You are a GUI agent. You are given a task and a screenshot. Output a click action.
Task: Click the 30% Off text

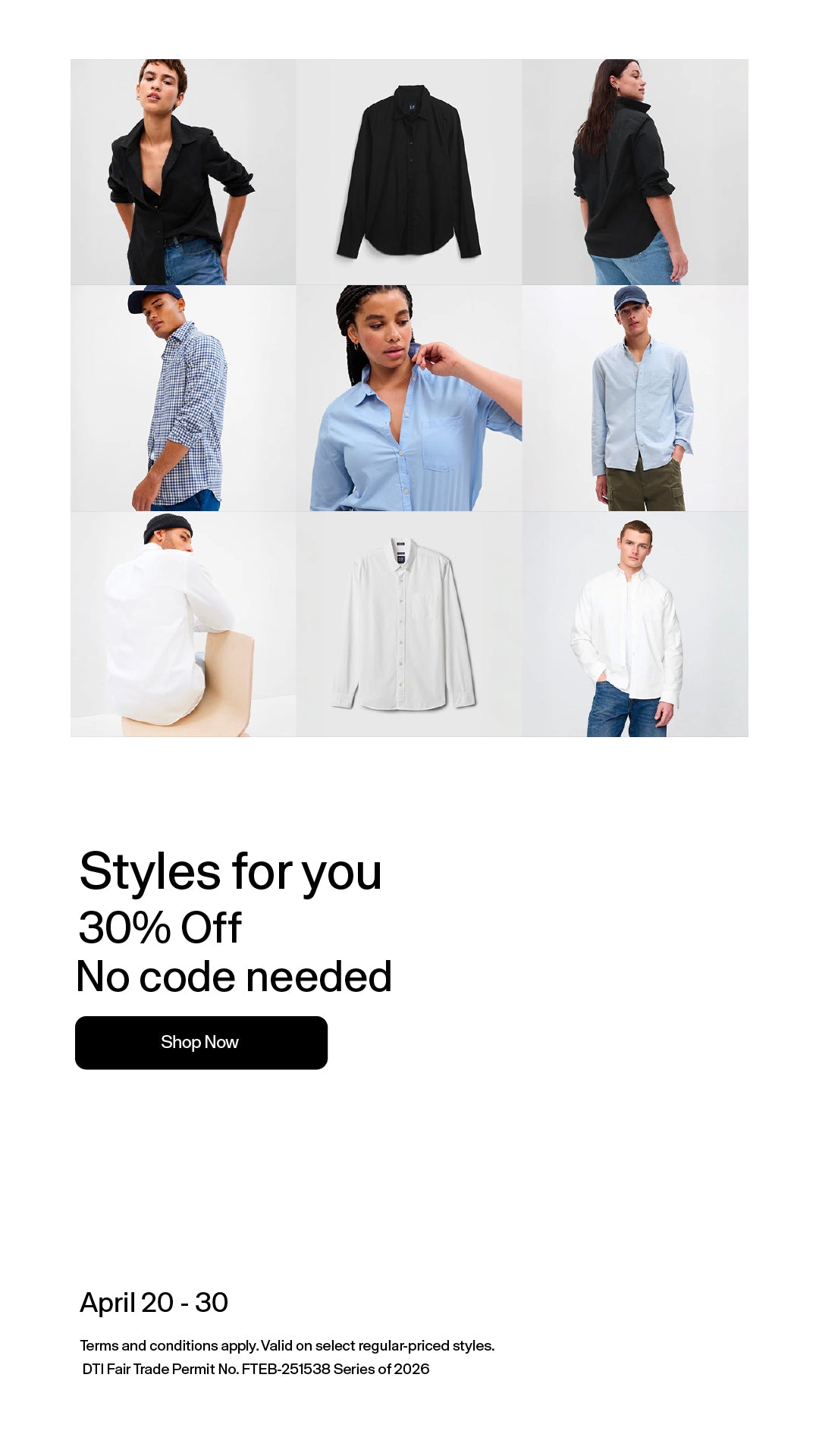point(160,927)
